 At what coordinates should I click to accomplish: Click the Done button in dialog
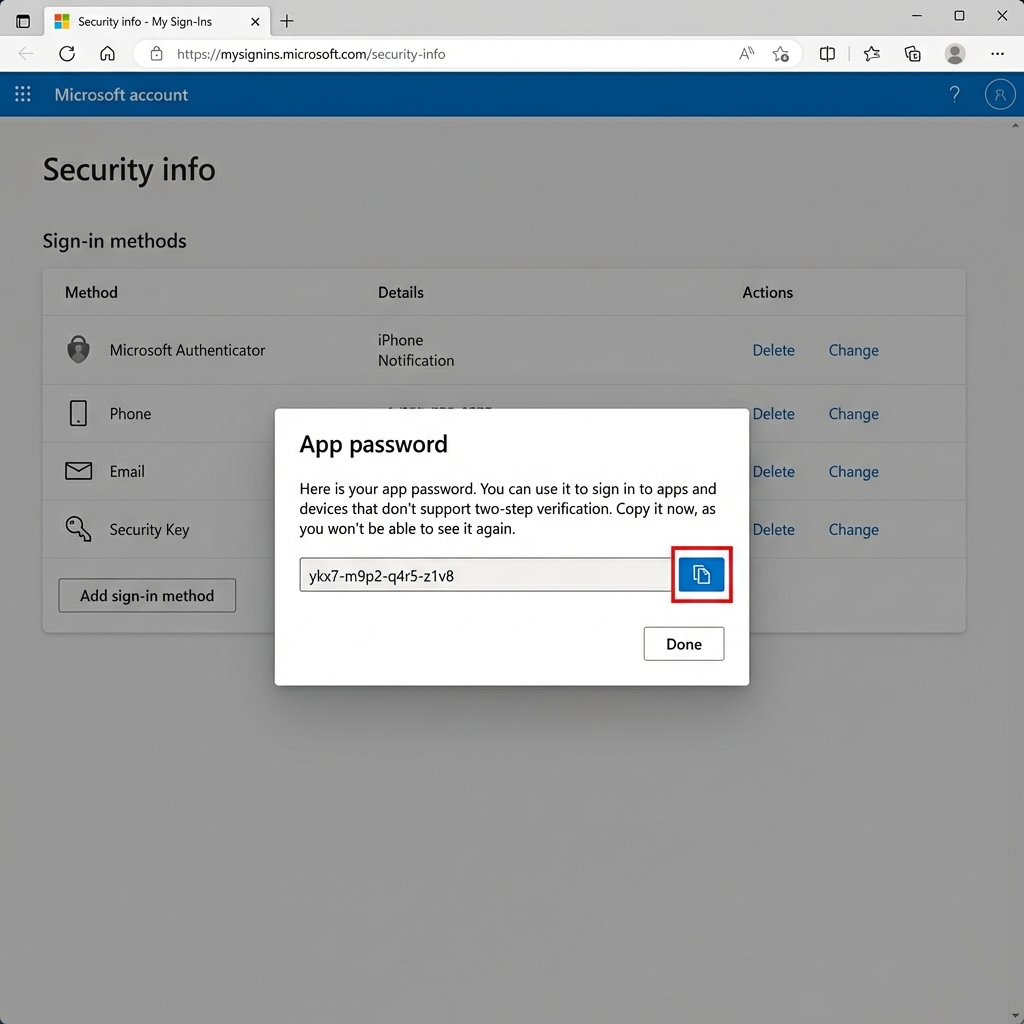pyautogui.click(x=683, y=644)
